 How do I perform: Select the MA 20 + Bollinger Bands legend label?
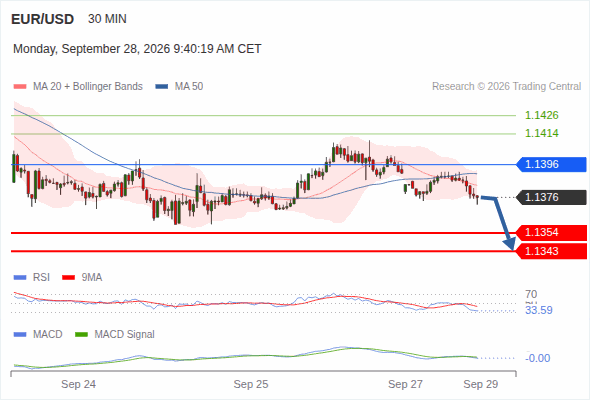tap(88, 87)
